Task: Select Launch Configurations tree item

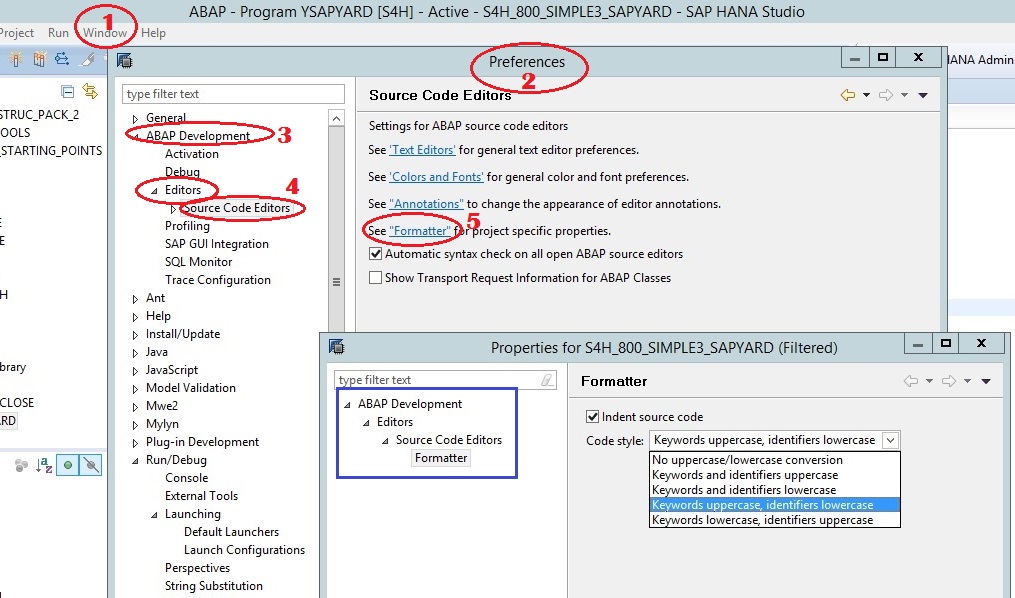Action: click(244, 550)
